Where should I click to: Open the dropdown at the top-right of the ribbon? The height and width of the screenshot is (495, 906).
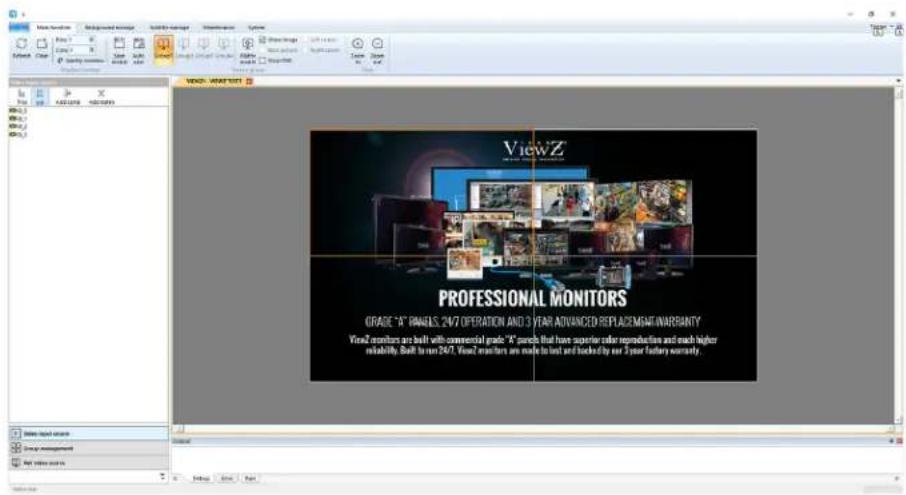click(878, 29)
